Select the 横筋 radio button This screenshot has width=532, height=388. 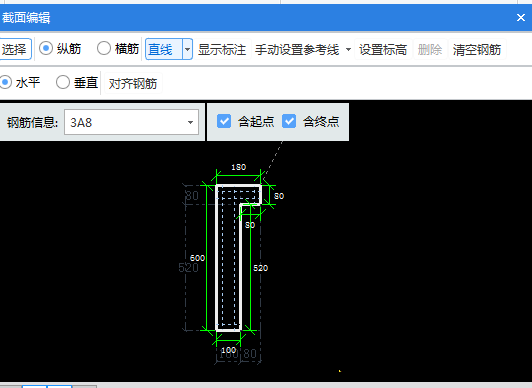coord(103,48)
